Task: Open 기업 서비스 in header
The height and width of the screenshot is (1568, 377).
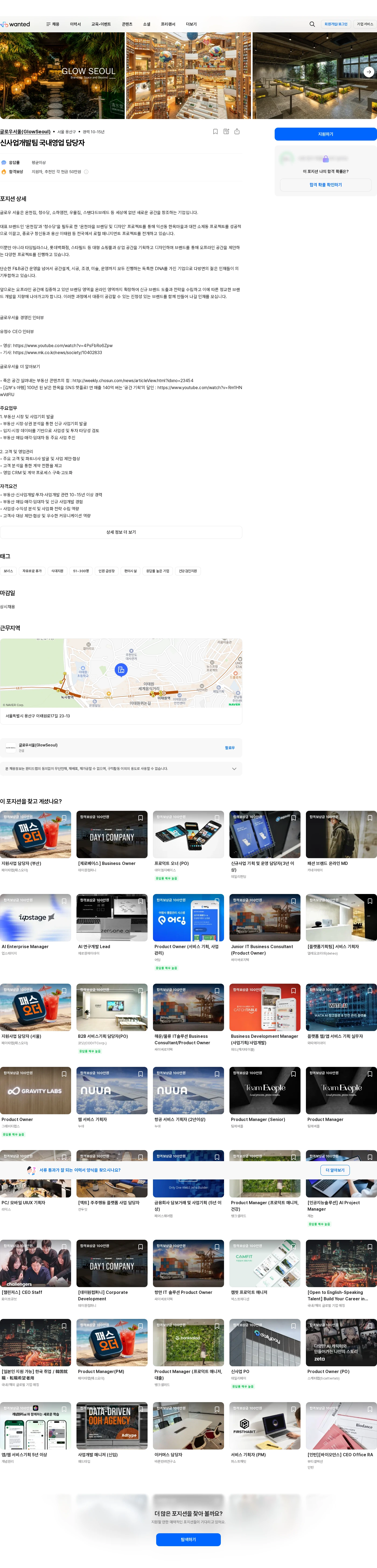Action: pyautogui.click(x=365, y=24)
